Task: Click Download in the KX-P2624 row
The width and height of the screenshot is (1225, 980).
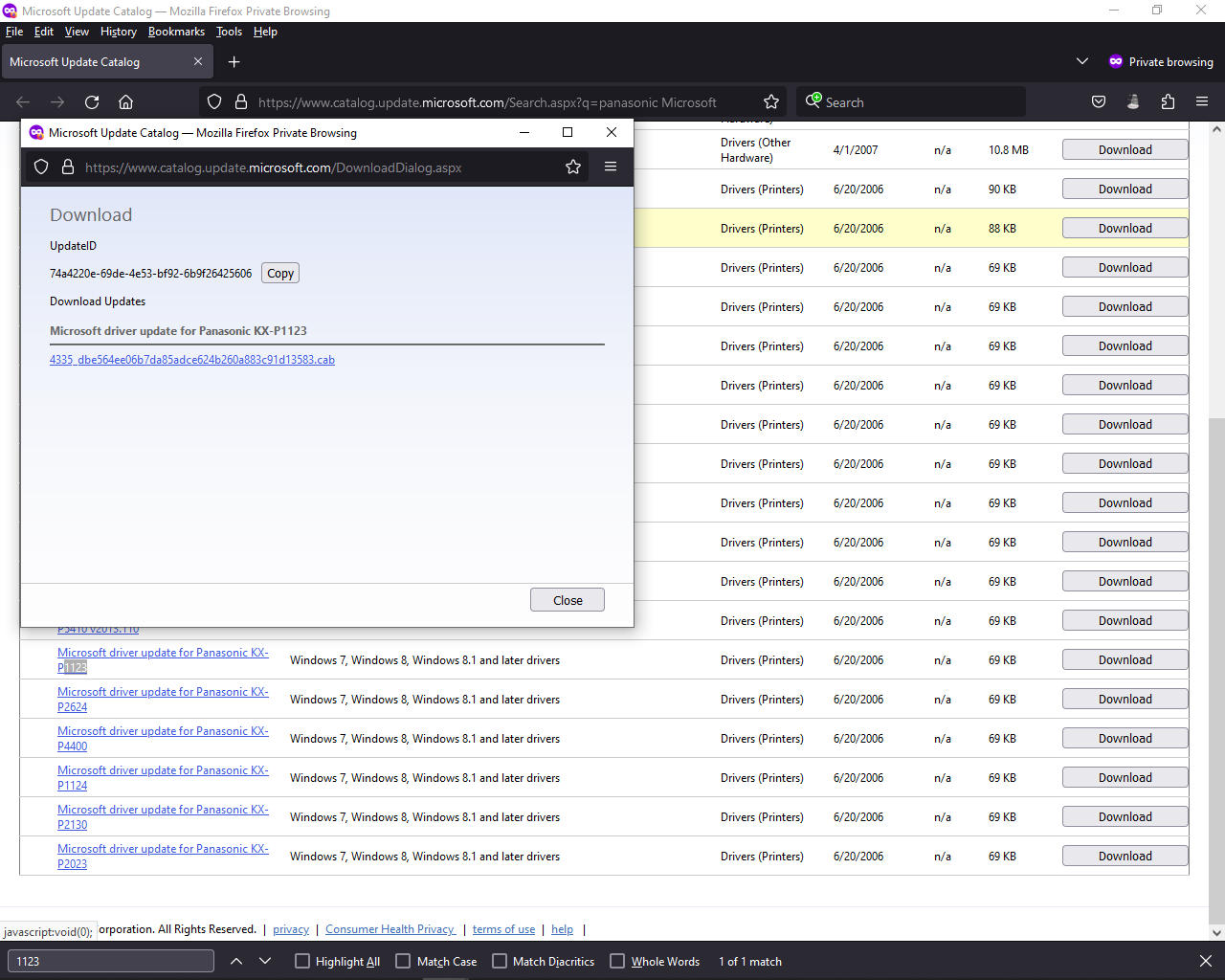Action: [x=1125, y=699]
